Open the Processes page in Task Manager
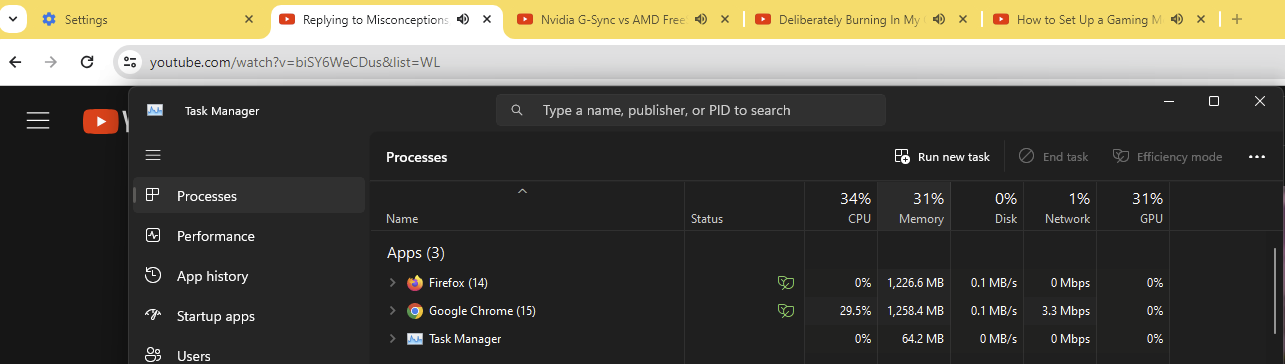The width and height of the screenshot is (1285, 364). coord(249,196)
